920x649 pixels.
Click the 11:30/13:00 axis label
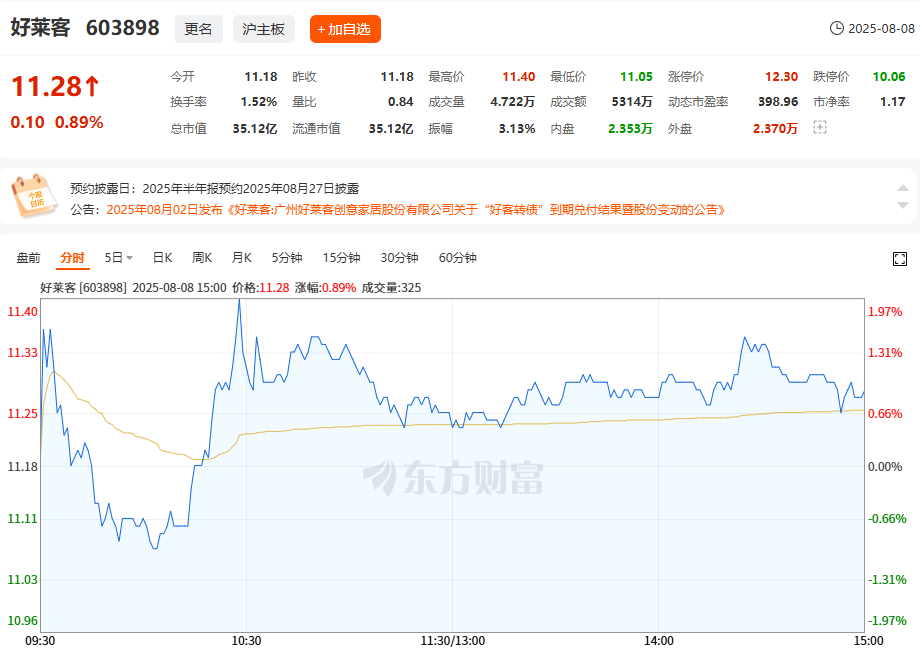click(452, 640)
